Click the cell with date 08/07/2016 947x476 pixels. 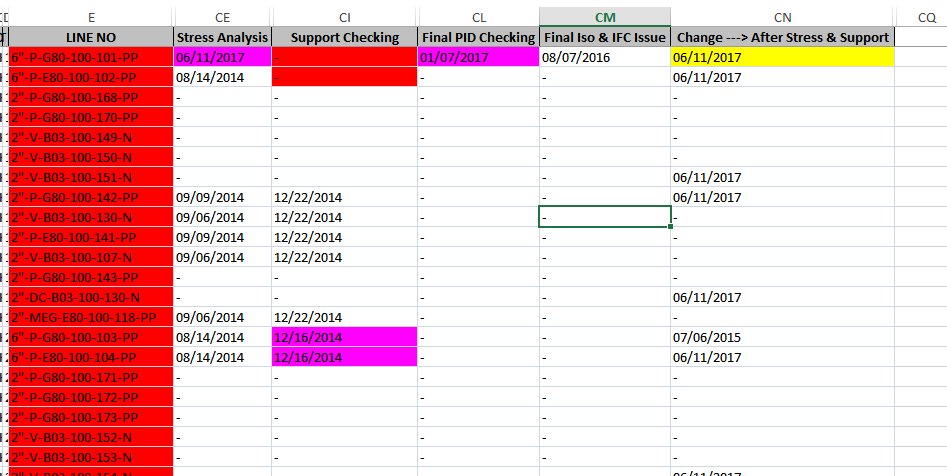pyautogui.click(x=605, y=57)
